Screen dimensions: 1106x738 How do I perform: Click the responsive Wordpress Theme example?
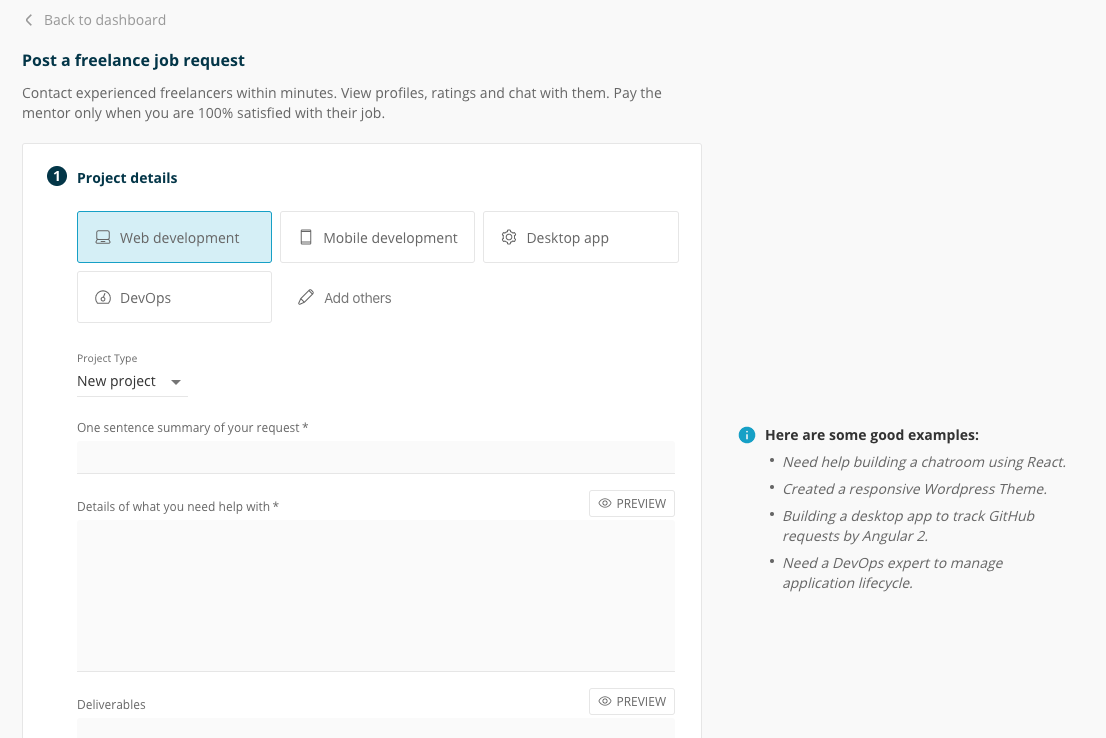[915, 489]
